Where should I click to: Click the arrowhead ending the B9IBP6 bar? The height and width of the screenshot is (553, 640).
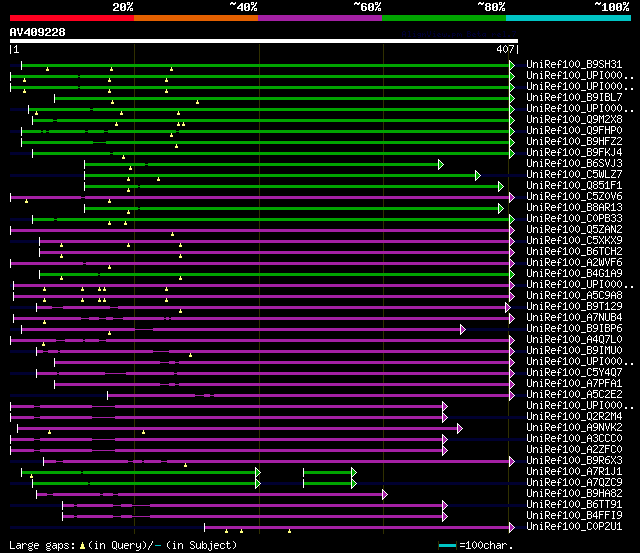(x=463, y=329)
